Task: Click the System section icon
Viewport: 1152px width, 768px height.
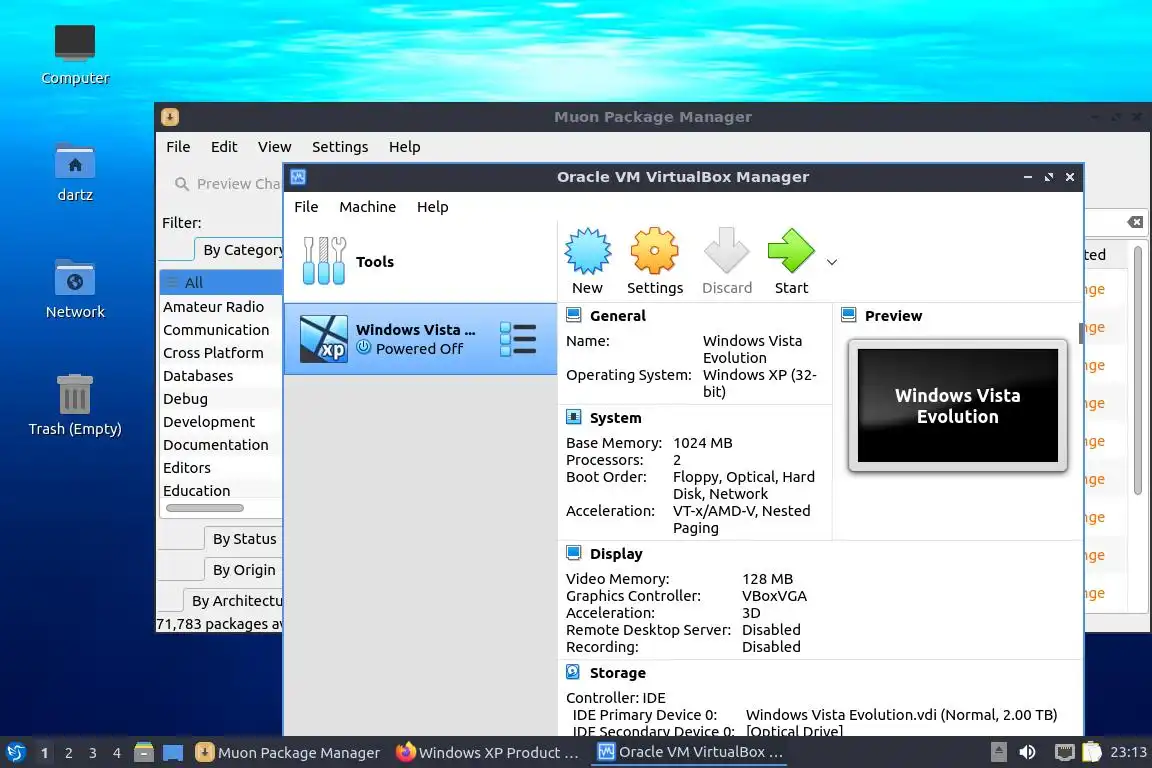Action: coord(573,417)
